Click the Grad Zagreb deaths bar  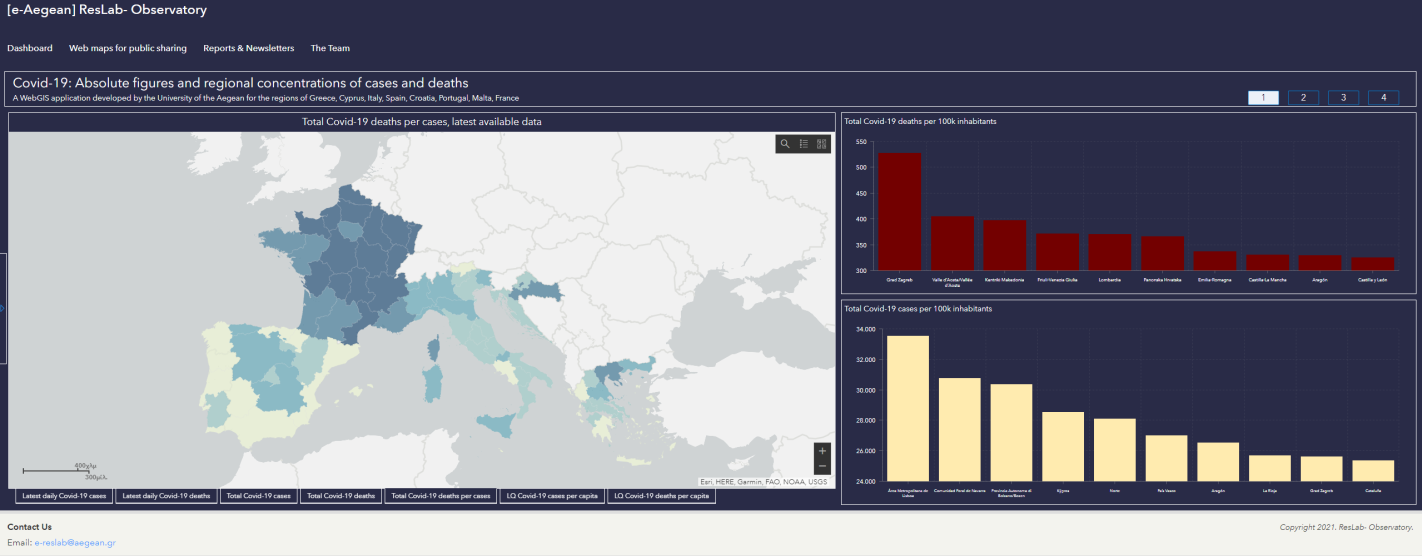tap(900, 211)
